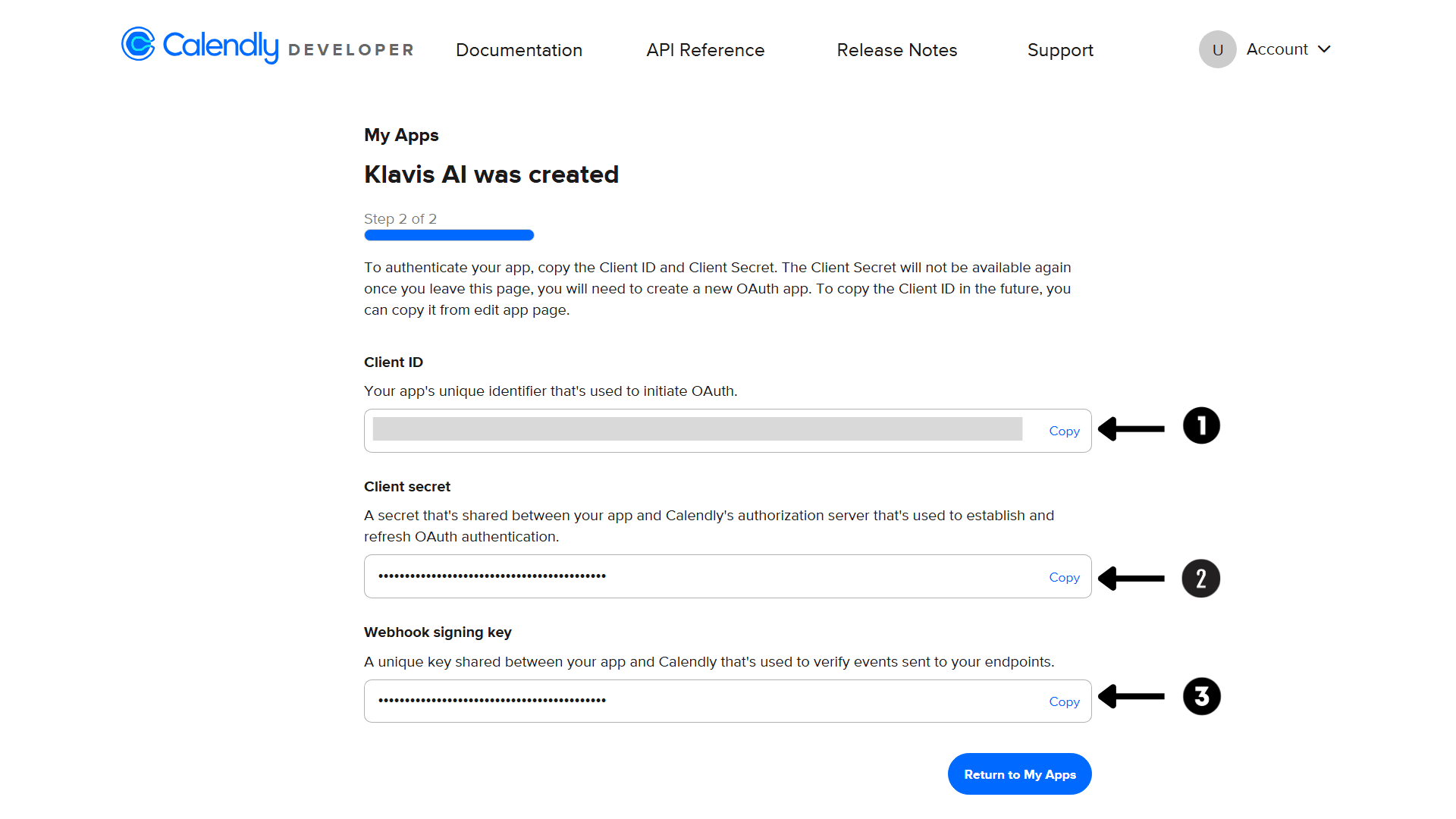The height and width of the screenshot is (819, 1456).
Task: Click arrow pointing to Webhook signing key
Action: click(1131, 696)
